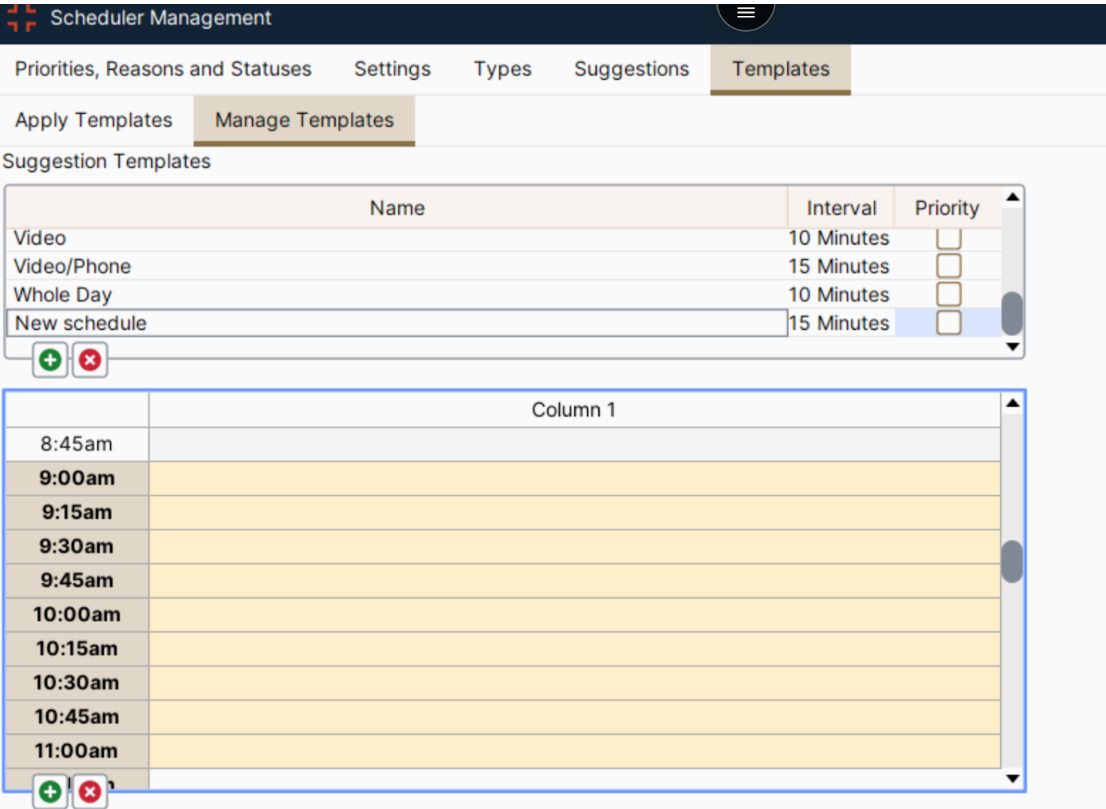1106x809 pixels.
Task: Open the hamburger menu at top
Action: [x=745, y=13]
